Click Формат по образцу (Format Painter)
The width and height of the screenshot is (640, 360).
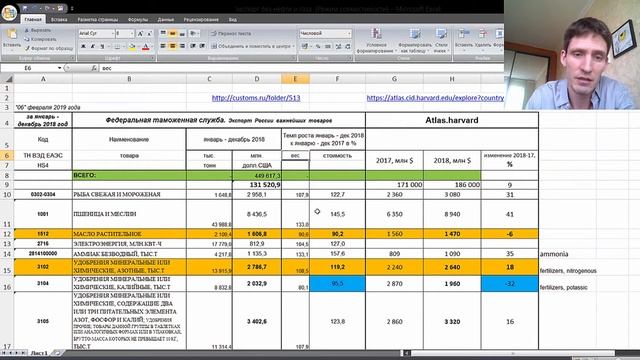[49, 49]
